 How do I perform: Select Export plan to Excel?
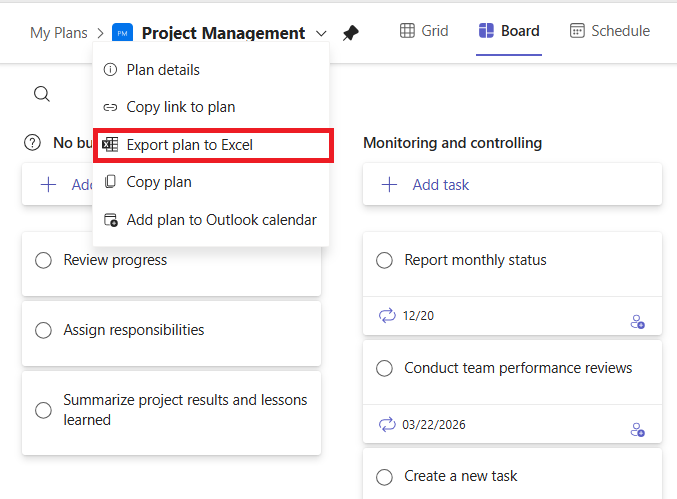point(213,145)
